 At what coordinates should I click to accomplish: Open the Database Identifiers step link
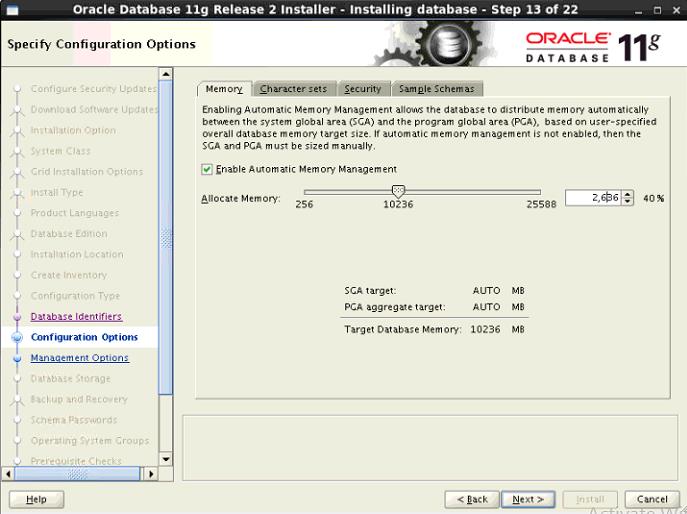pos(76,316)
